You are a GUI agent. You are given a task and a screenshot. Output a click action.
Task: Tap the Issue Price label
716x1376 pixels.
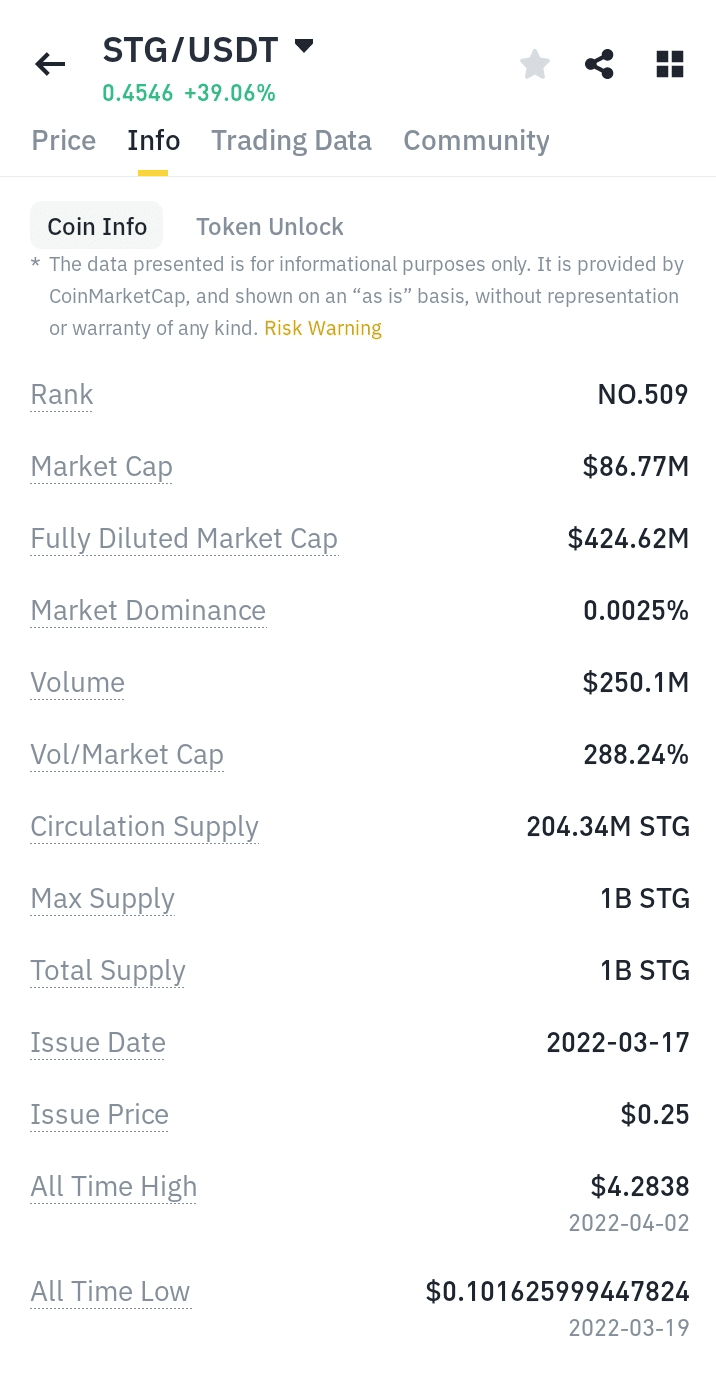click(100, 1115)
